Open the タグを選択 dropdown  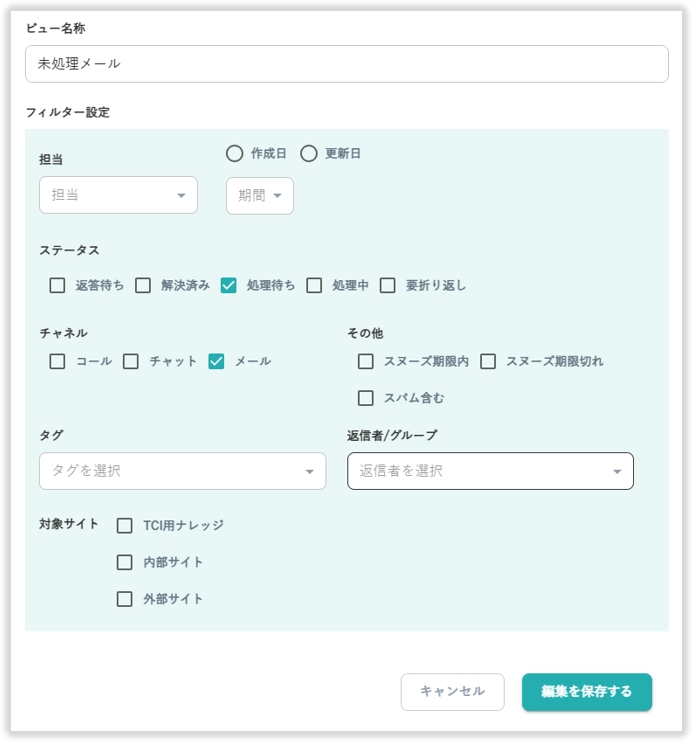pyautogui.click(x=182, y=471)
